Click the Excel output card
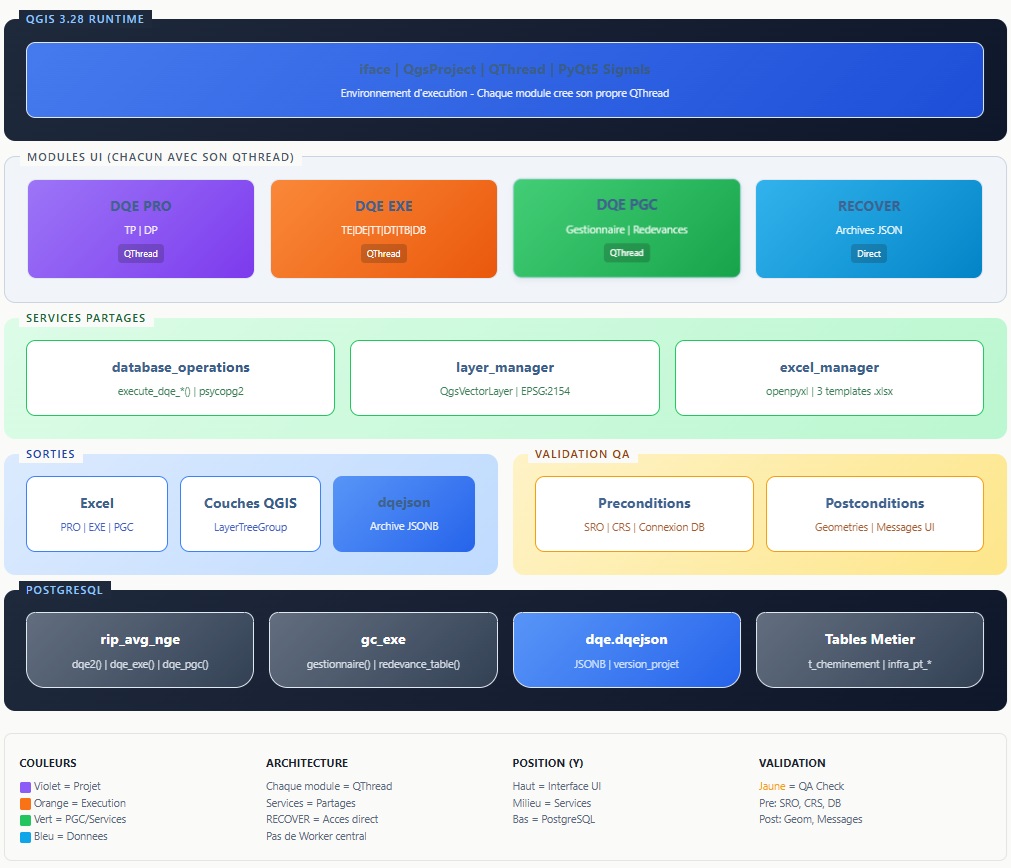This screenshot has height=868, width=1011. (96, 513)
